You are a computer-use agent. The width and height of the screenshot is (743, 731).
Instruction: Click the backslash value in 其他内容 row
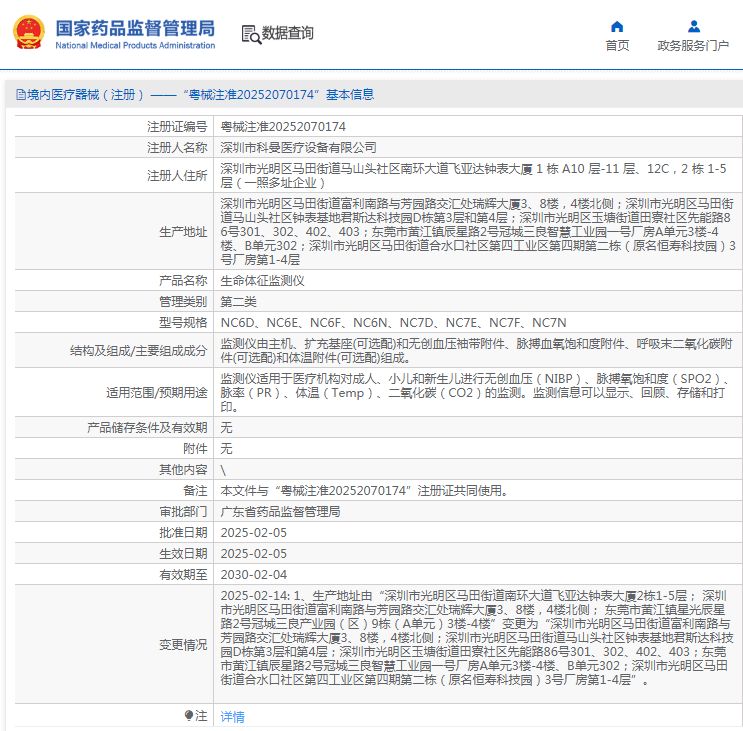click(x=223, y=469)
